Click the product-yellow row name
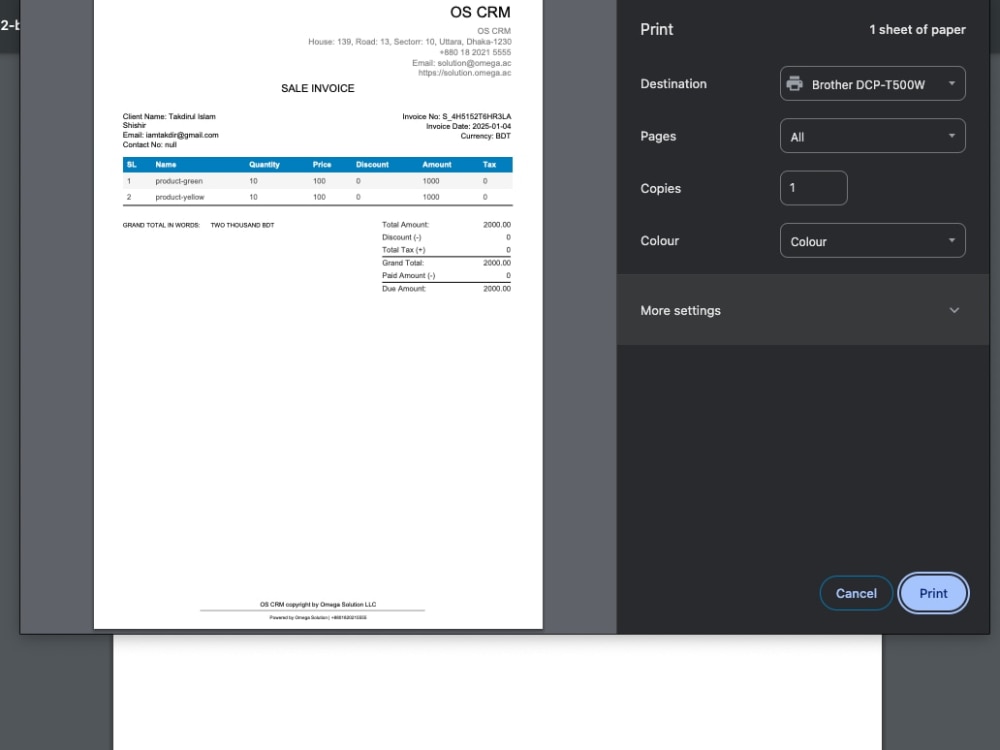 click(180, 197)
